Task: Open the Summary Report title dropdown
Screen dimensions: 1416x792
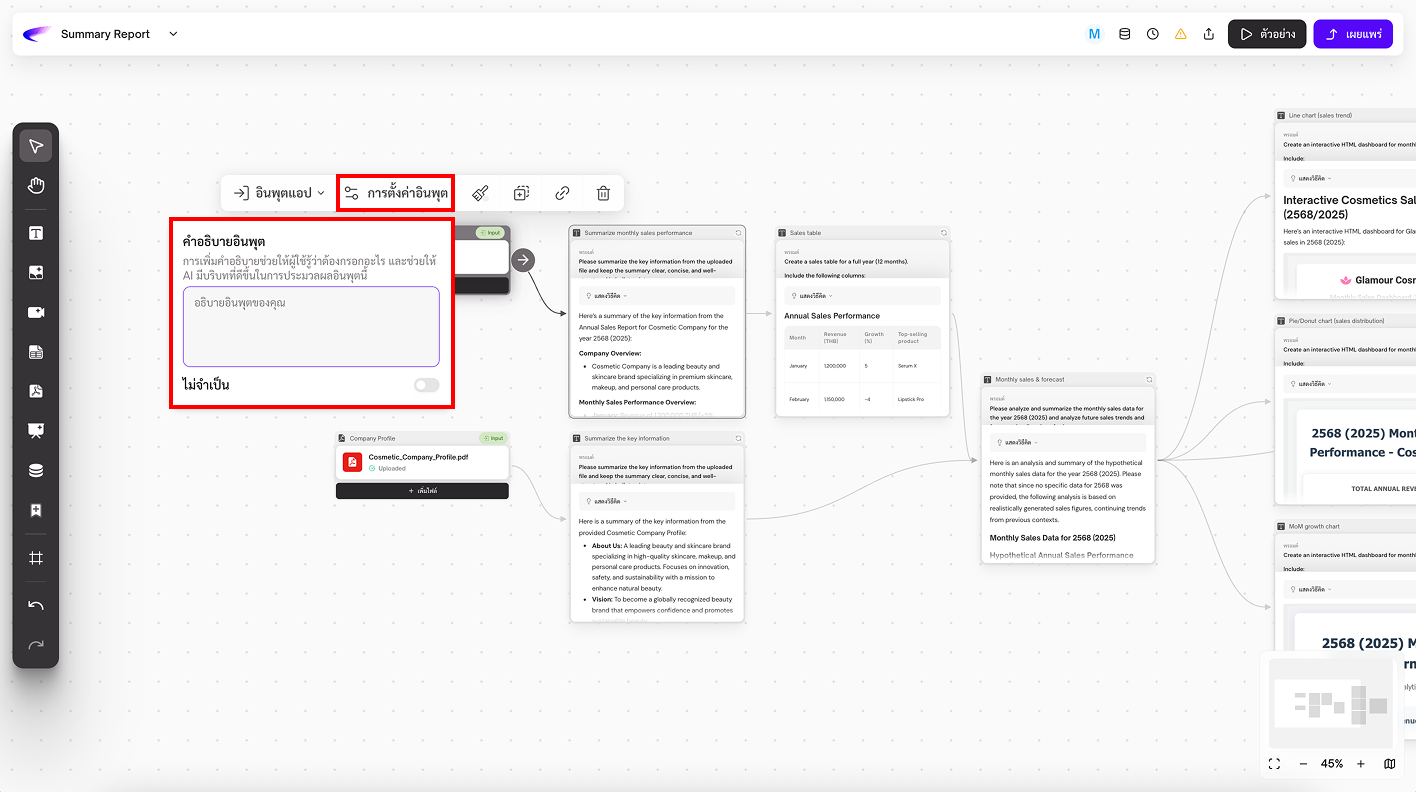Action: [173, 34]
